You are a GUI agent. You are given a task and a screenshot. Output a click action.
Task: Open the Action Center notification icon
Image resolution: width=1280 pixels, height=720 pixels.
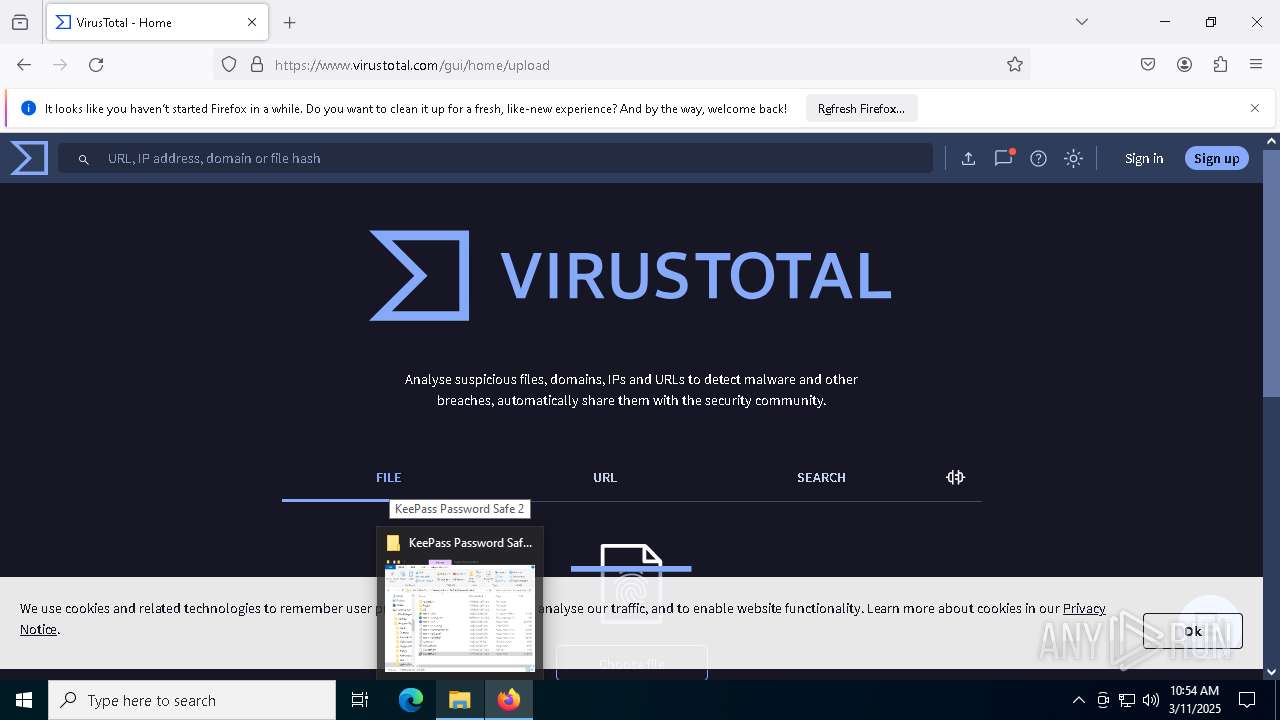click(1247, 700)
